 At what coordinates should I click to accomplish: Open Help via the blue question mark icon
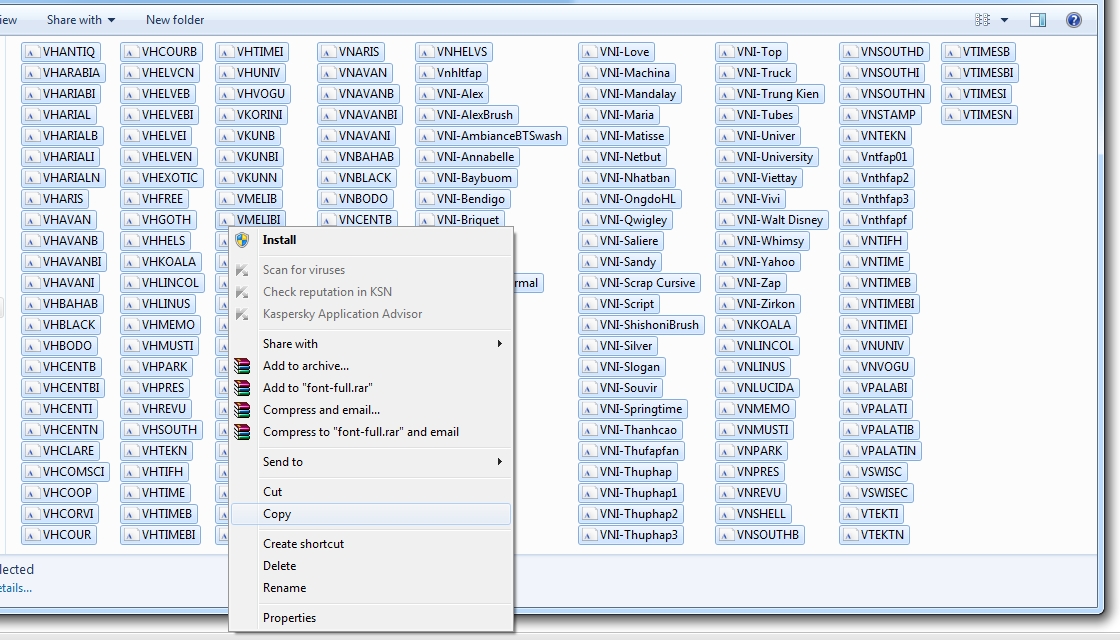click(x=1074, y=20)
